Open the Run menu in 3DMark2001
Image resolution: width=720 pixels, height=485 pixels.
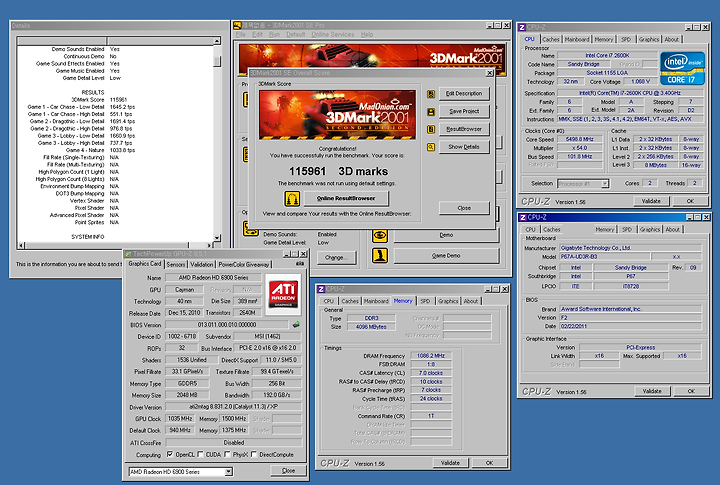pos(275,34)
